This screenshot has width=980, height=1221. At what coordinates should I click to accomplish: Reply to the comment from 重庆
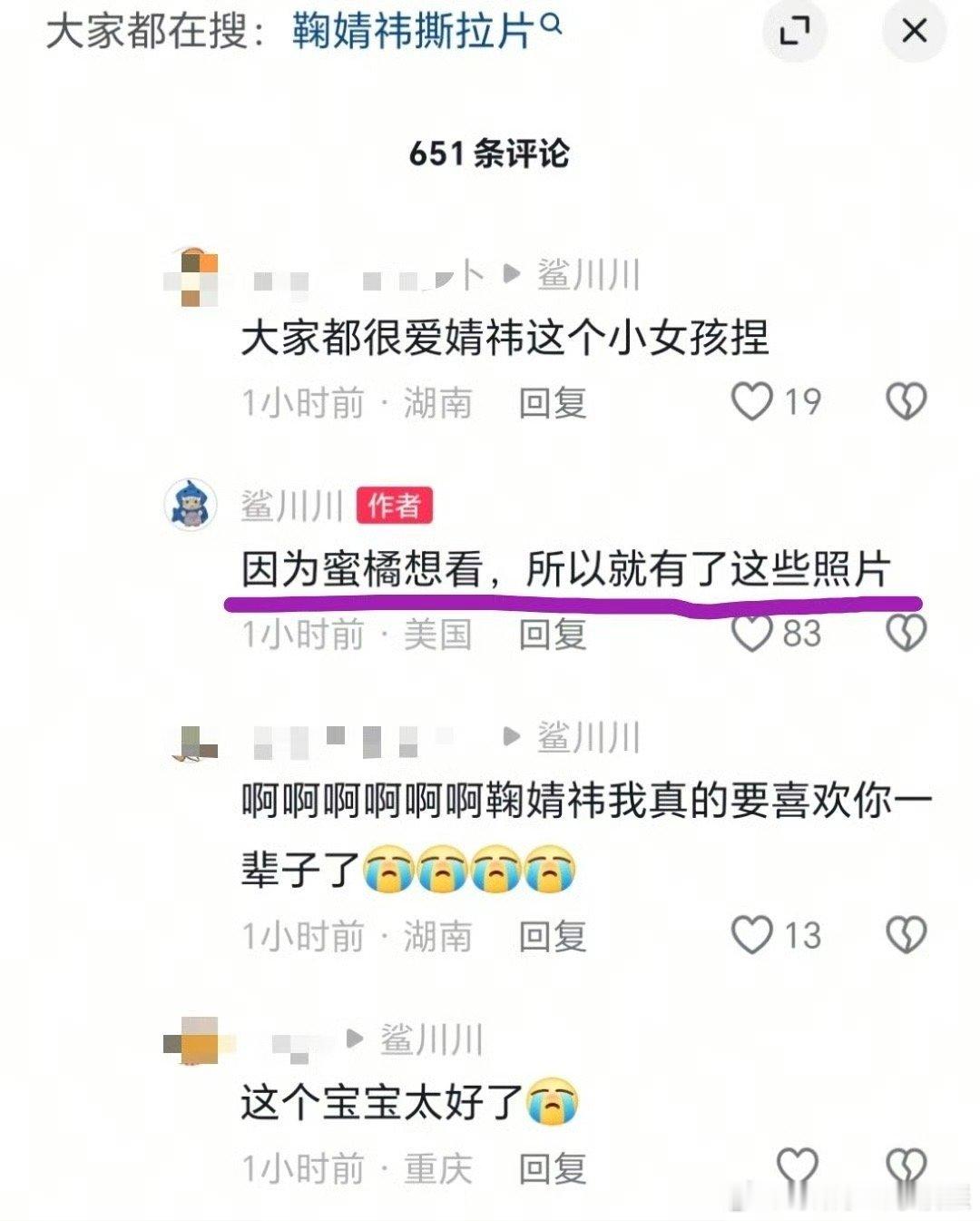click(552, 1168)
